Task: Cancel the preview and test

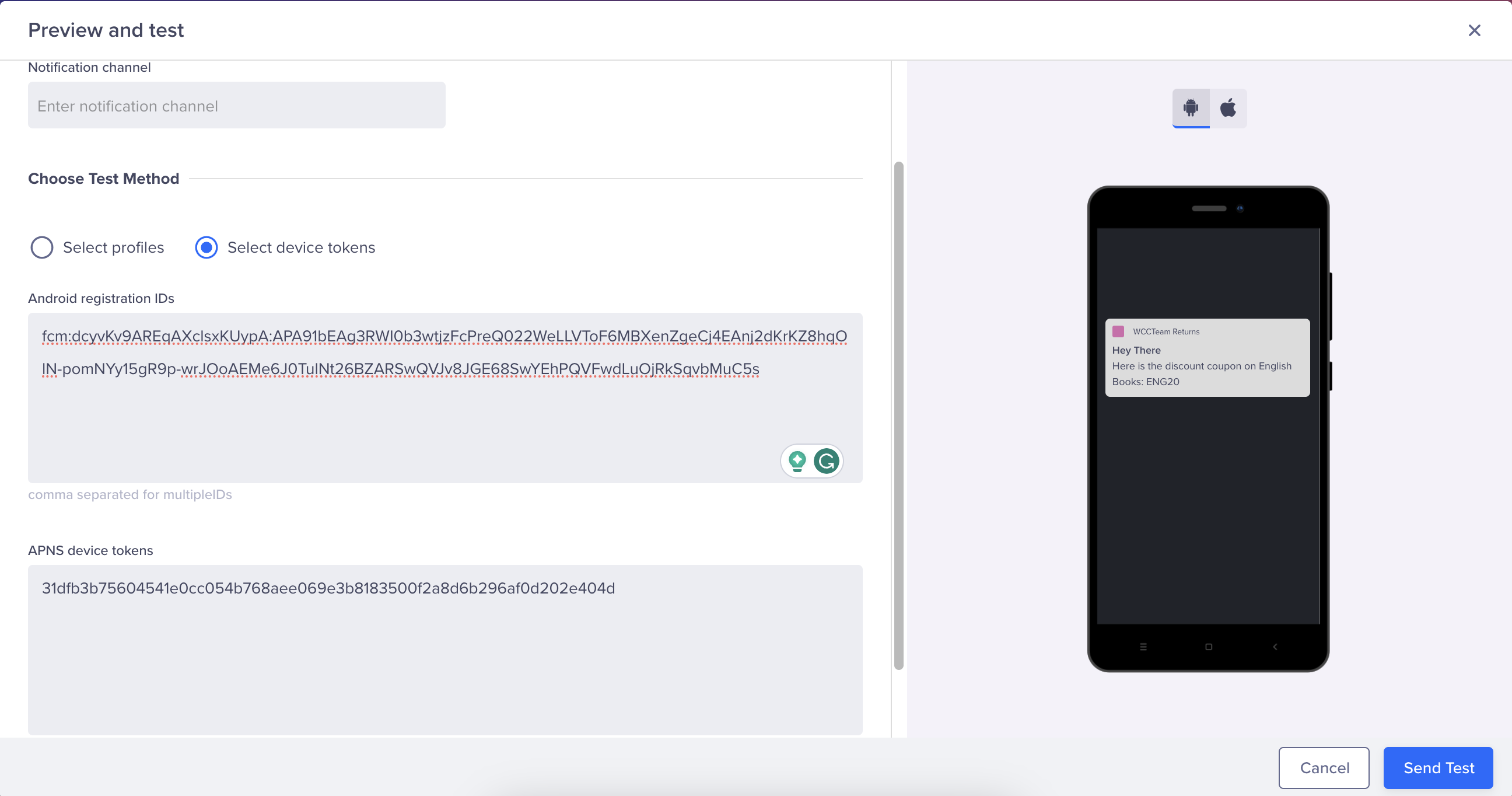Action: coord(1324,768)
